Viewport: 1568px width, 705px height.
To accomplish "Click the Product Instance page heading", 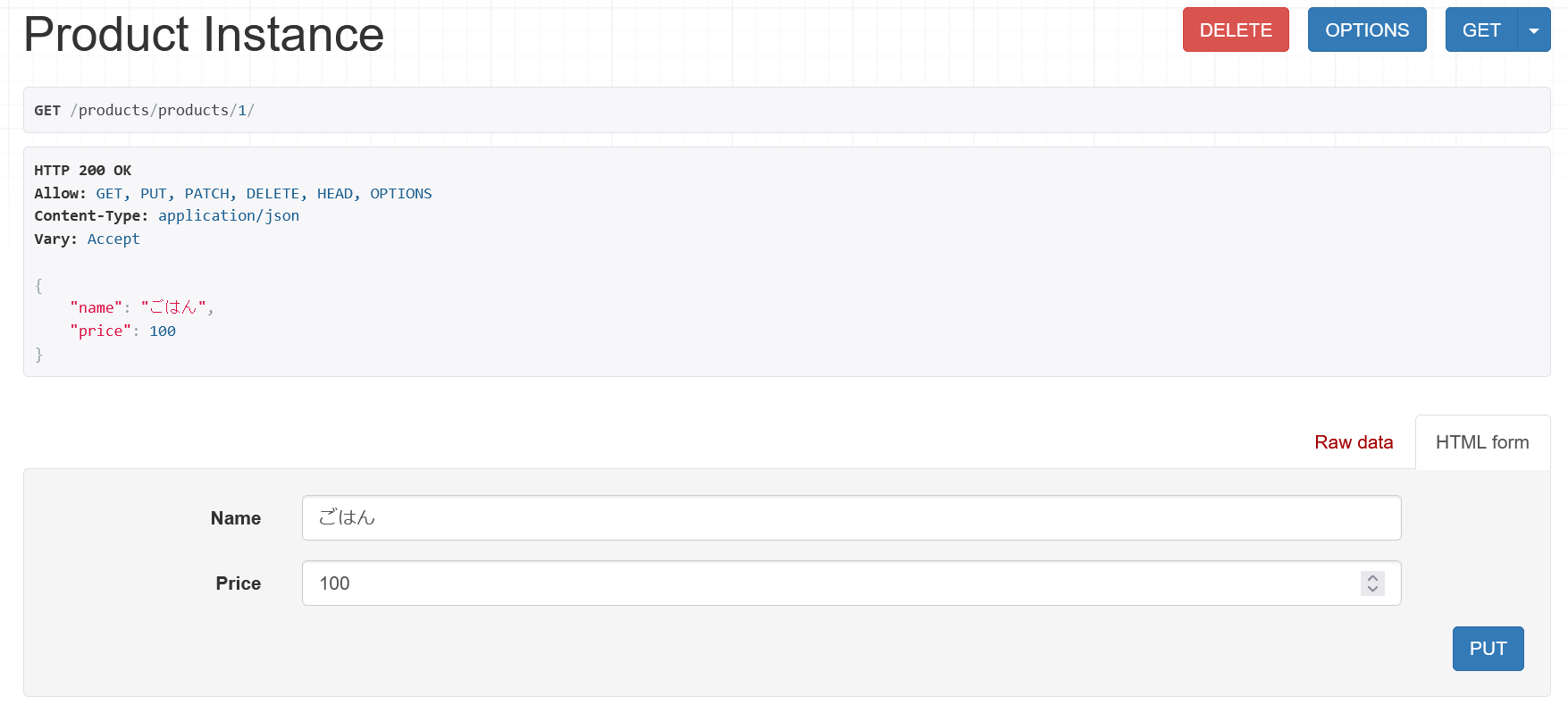I will click(204, 34).
